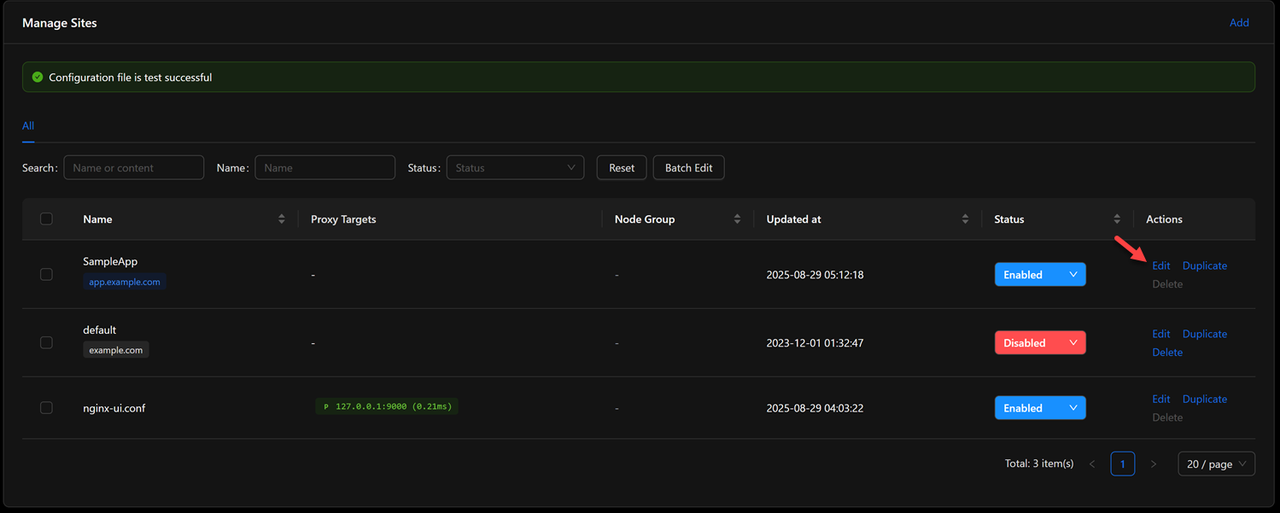Click Duplicate for the default site
This screenshot has width=1280, height=513.
click(x=1205, y=334)
